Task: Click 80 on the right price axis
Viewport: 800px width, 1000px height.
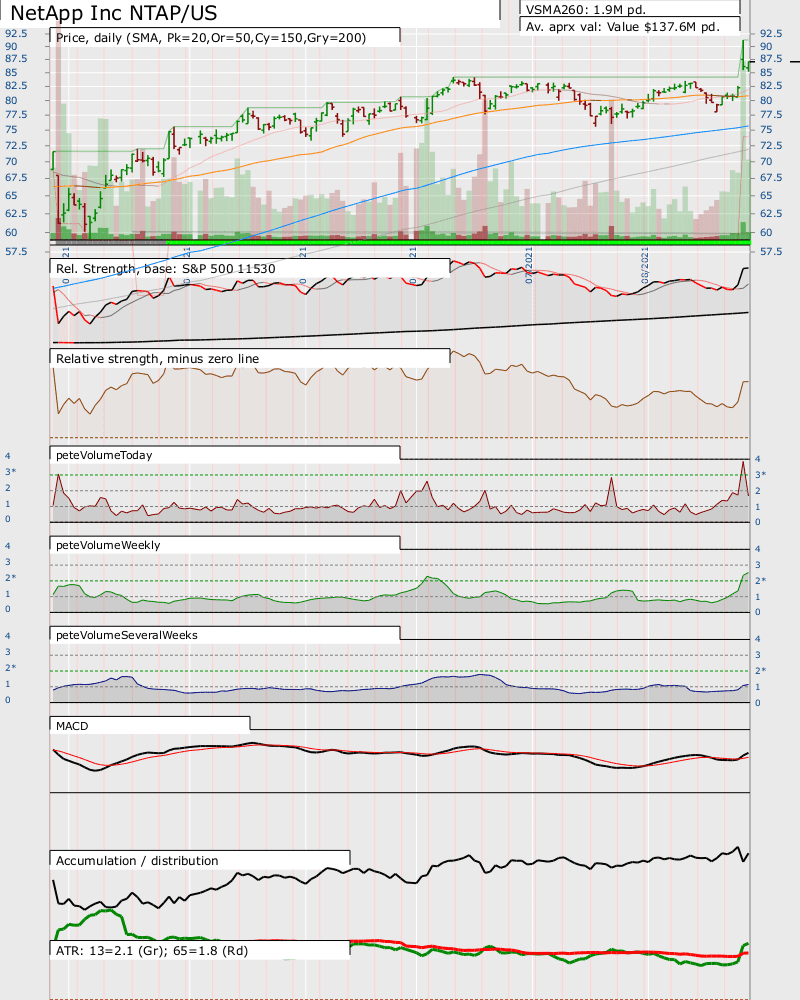Action: click(x=766, y=100)
